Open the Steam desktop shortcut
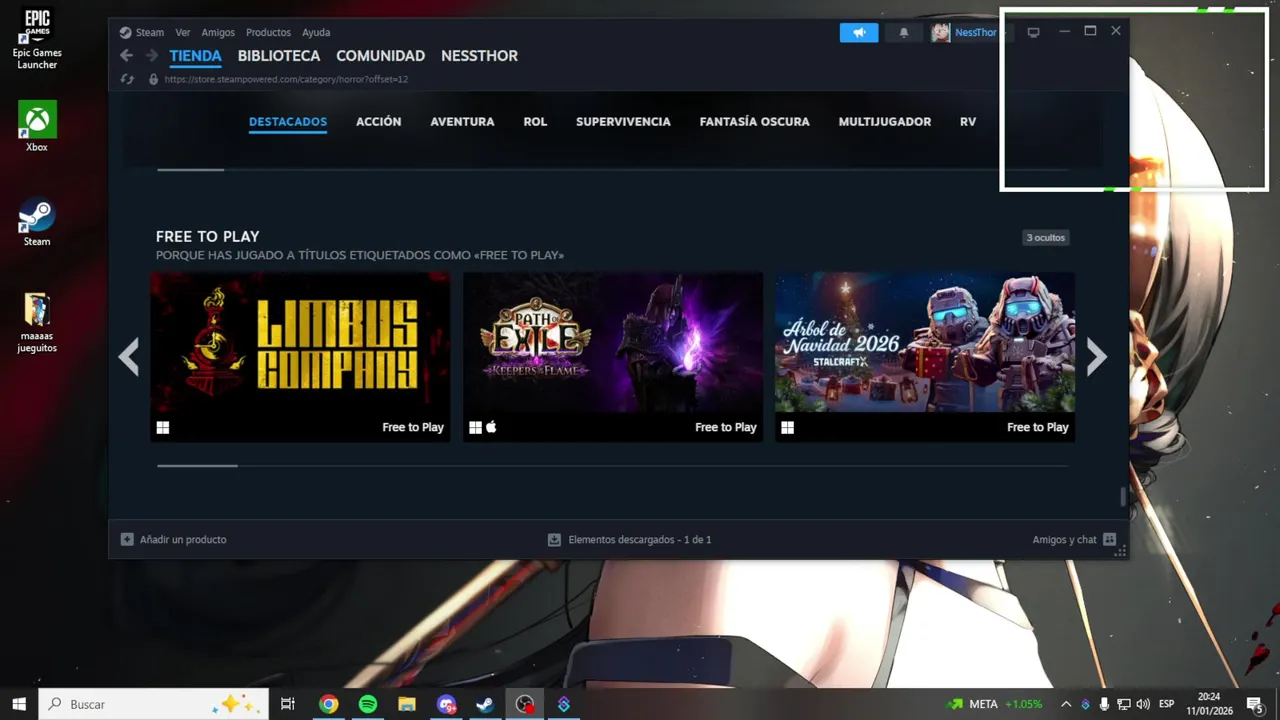This screenshot has width=1280, height=720. 37,221
